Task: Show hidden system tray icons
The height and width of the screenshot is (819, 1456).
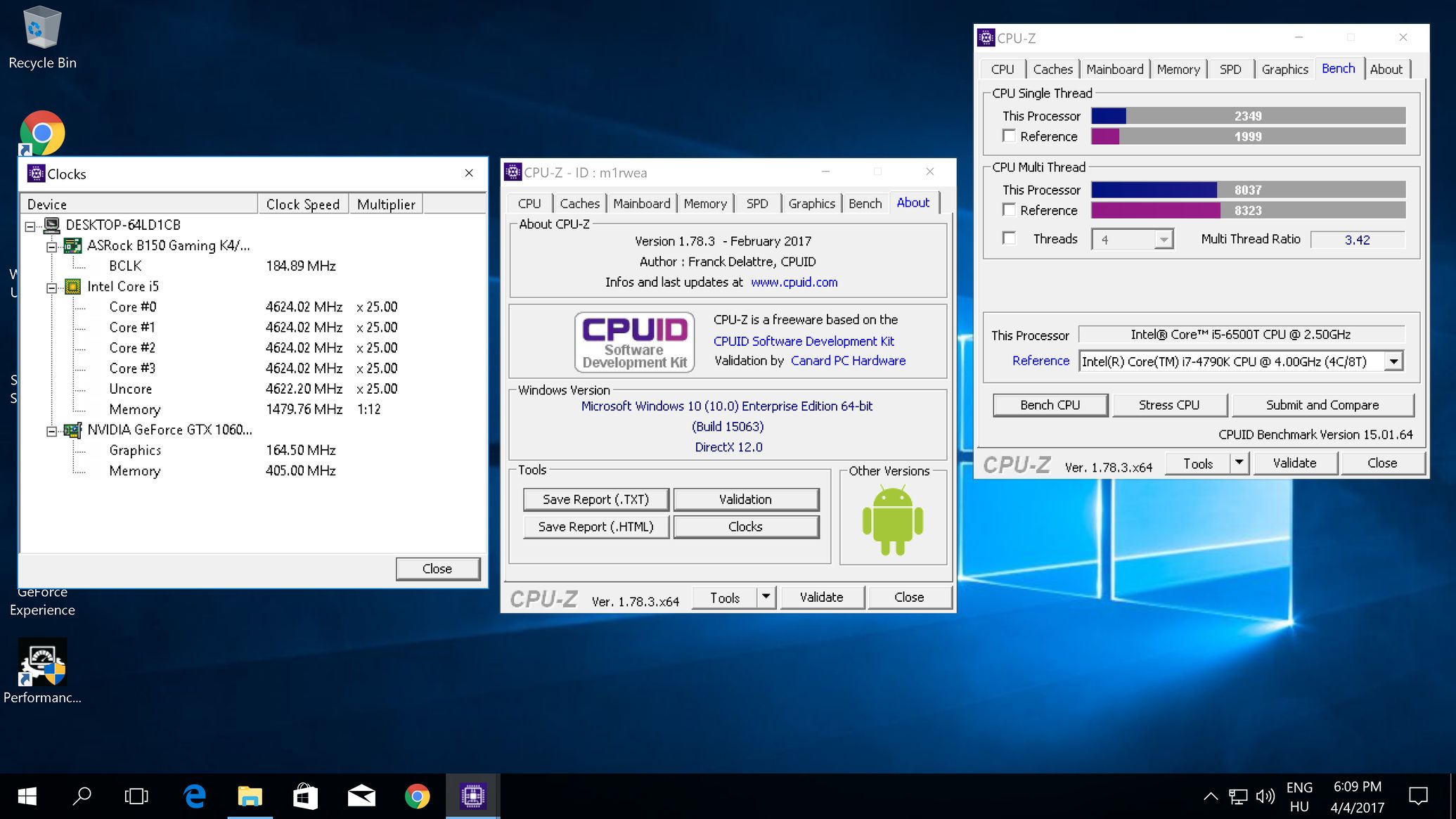Action: point(1211,797)
